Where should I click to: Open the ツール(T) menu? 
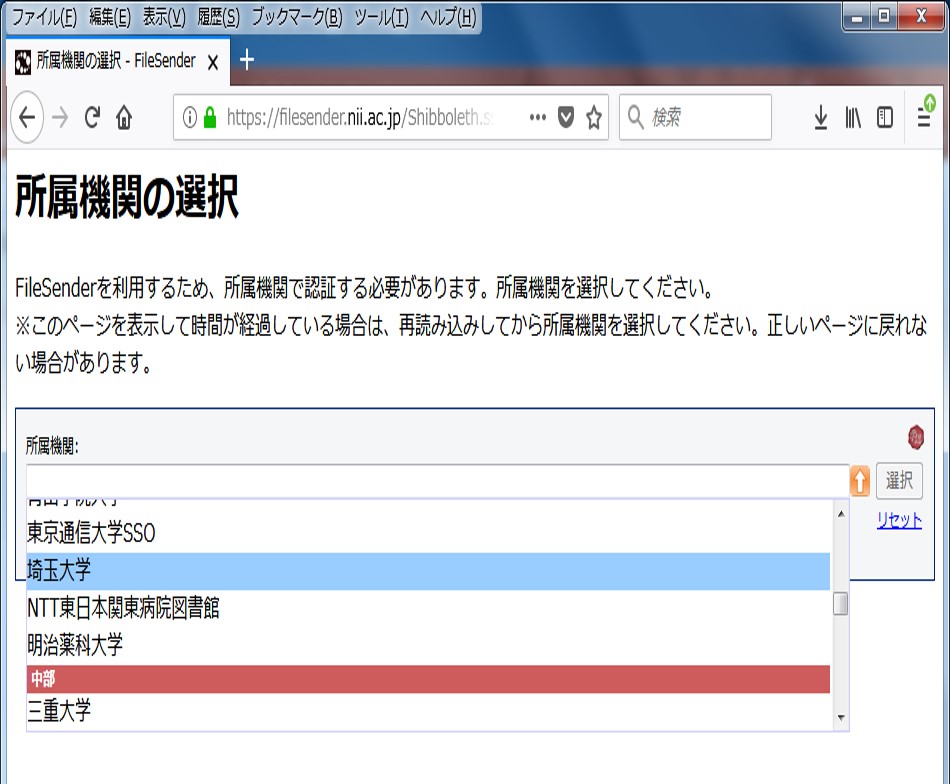[381, 17]
